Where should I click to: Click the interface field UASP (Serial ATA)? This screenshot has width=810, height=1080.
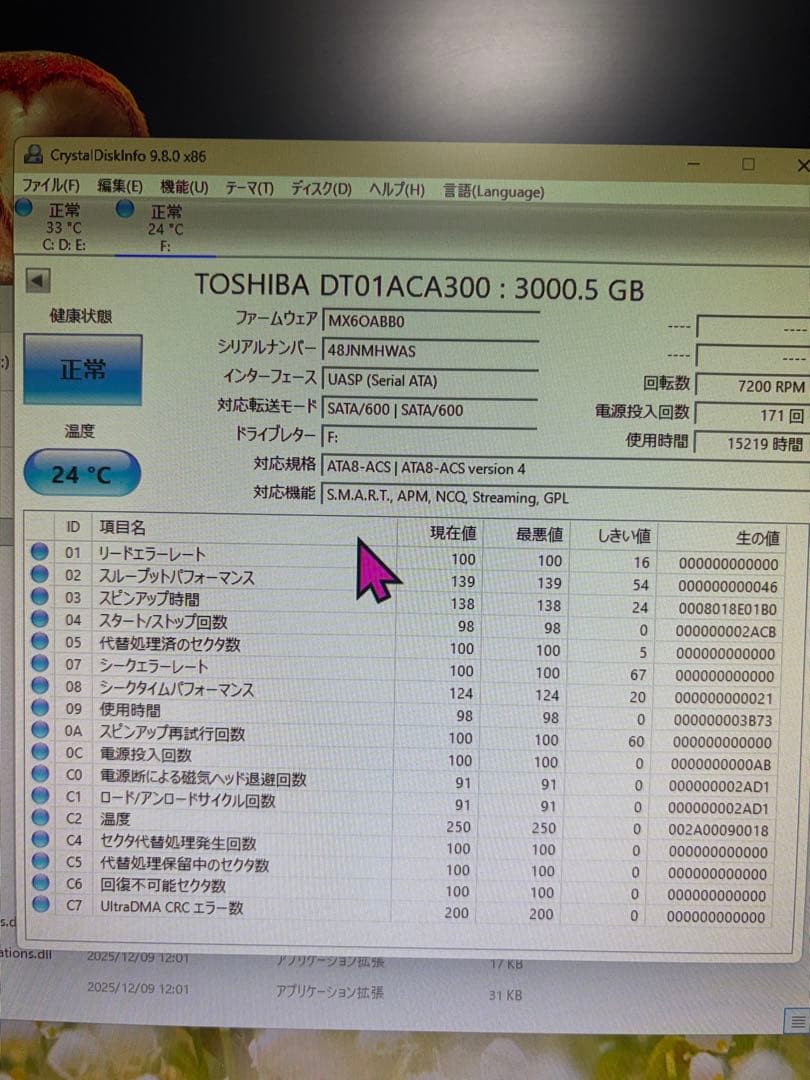(x=430, y=380)
